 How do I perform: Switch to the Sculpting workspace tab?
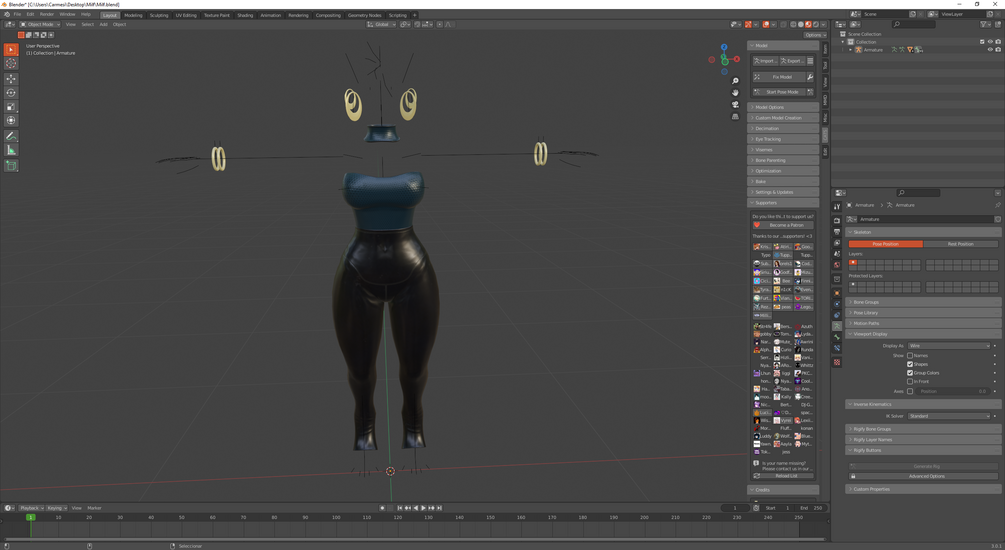[158, 15]
